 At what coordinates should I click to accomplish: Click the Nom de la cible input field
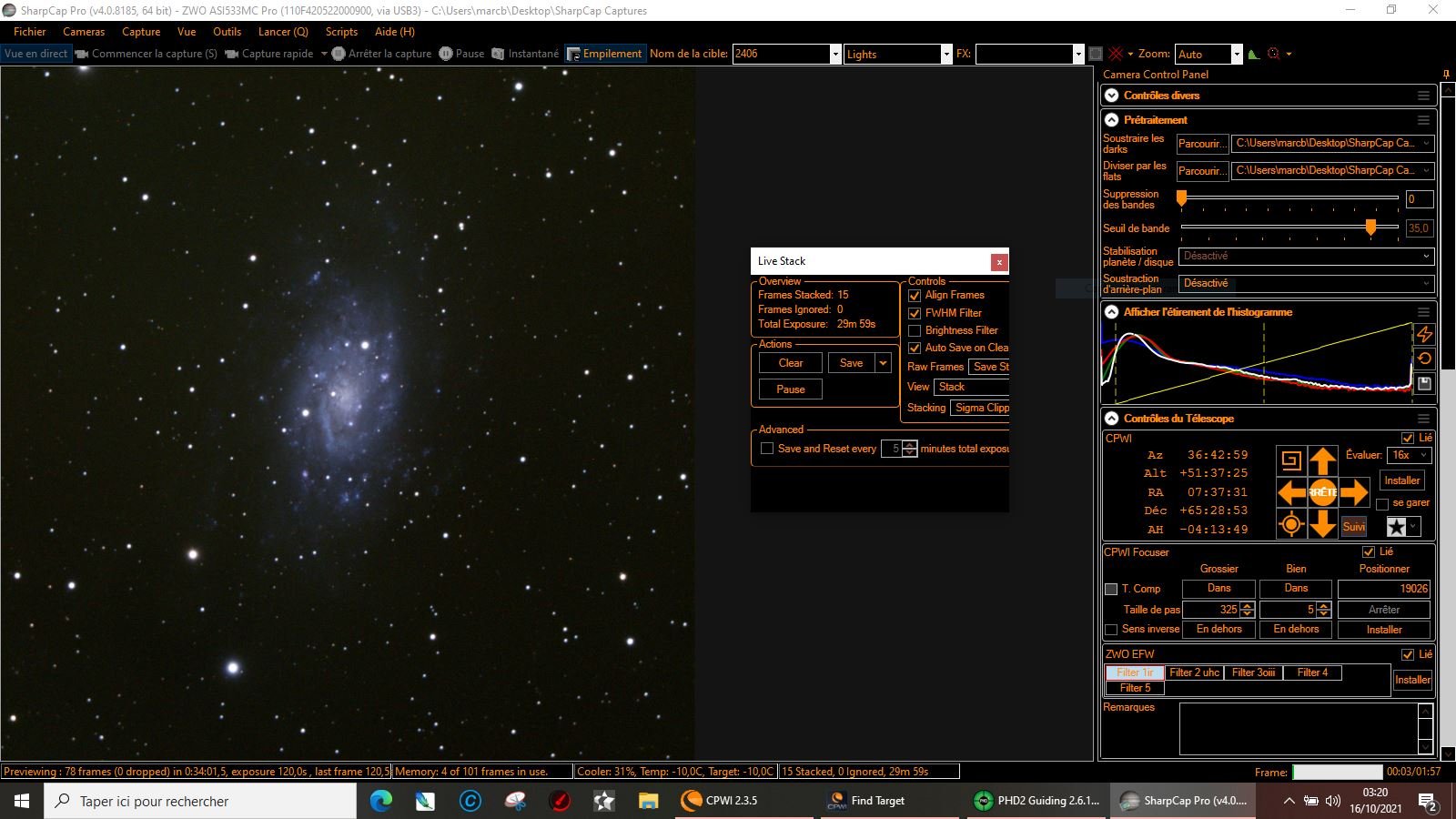781,54
